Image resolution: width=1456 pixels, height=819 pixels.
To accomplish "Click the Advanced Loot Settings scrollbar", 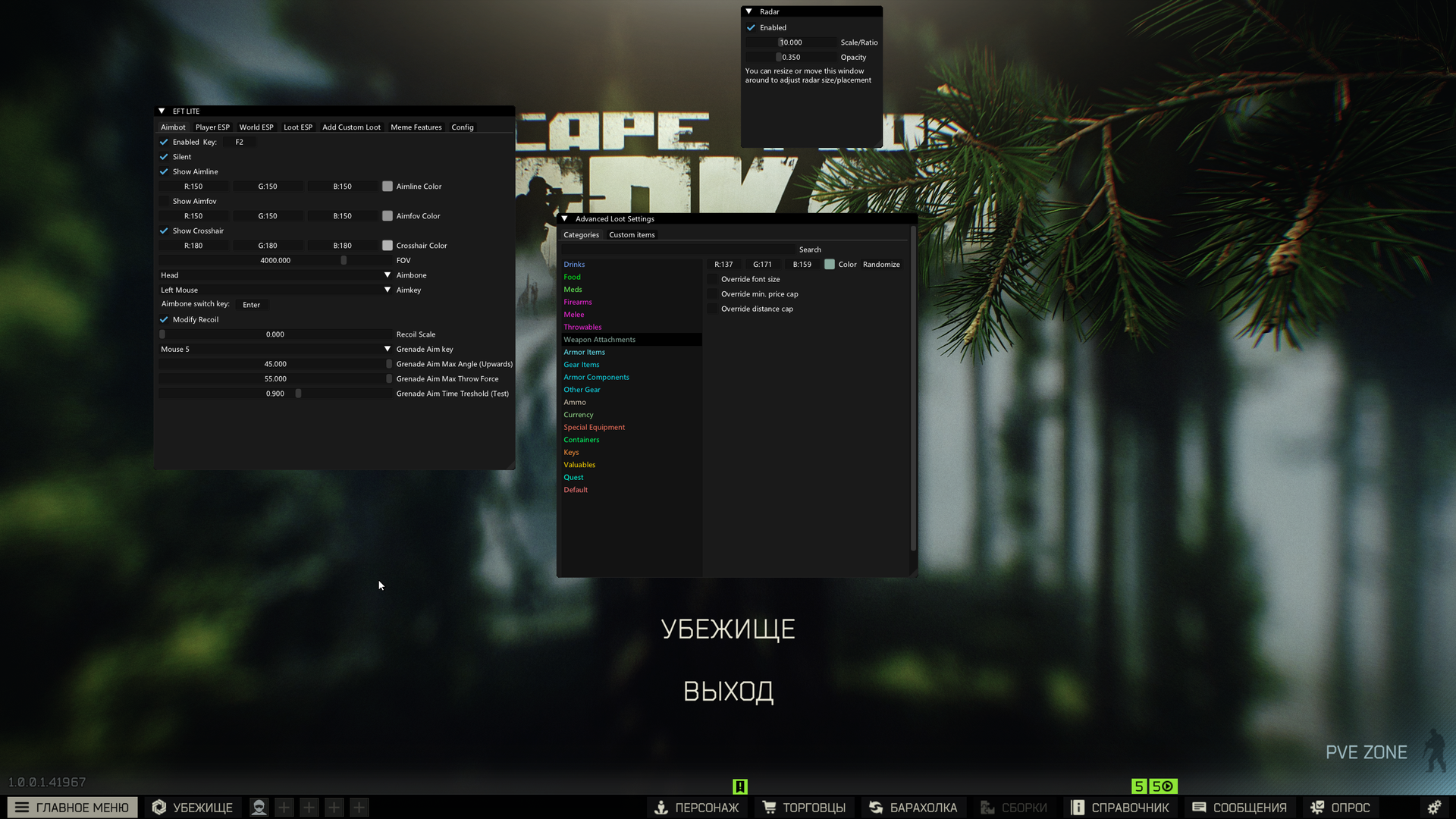I will (x=913, y=388).
